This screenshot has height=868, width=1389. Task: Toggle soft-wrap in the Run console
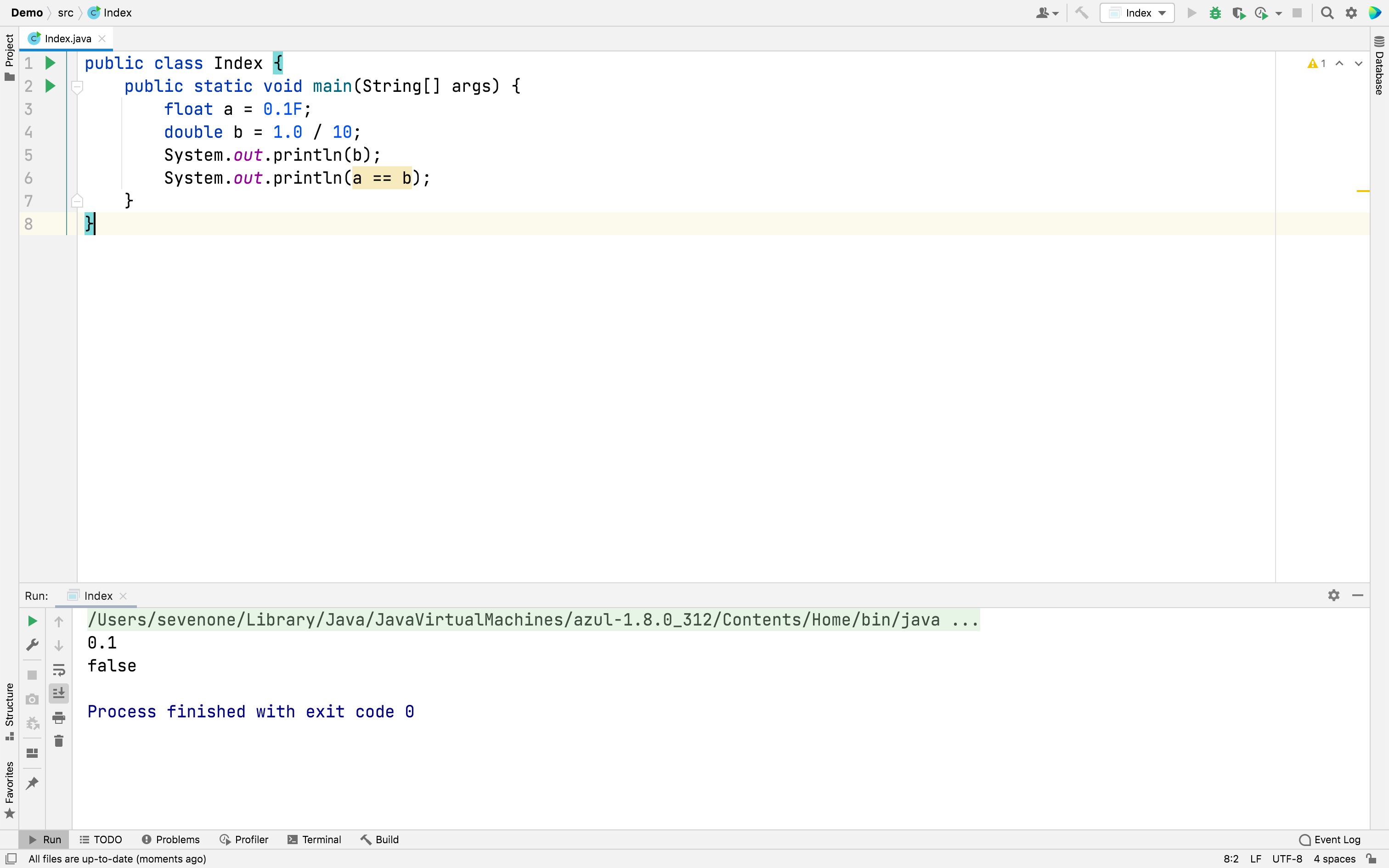coord(58,670)
